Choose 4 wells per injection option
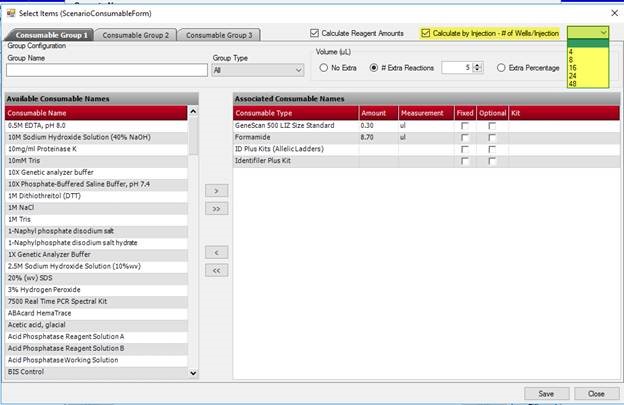The width and height of the screenshot is (624, 405). (x=588, y=52)
